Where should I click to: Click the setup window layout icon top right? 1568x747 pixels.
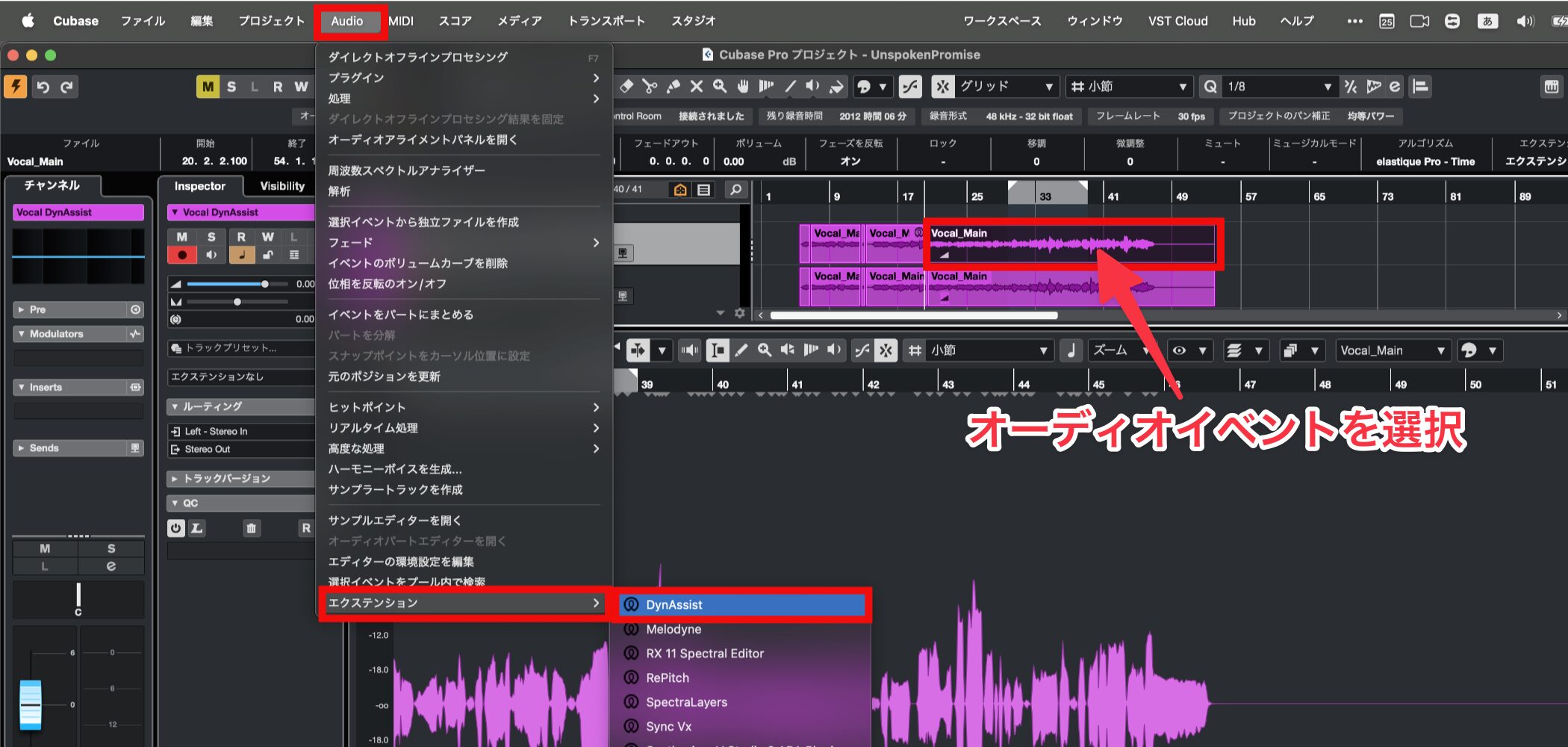(x=1552, y=87)
